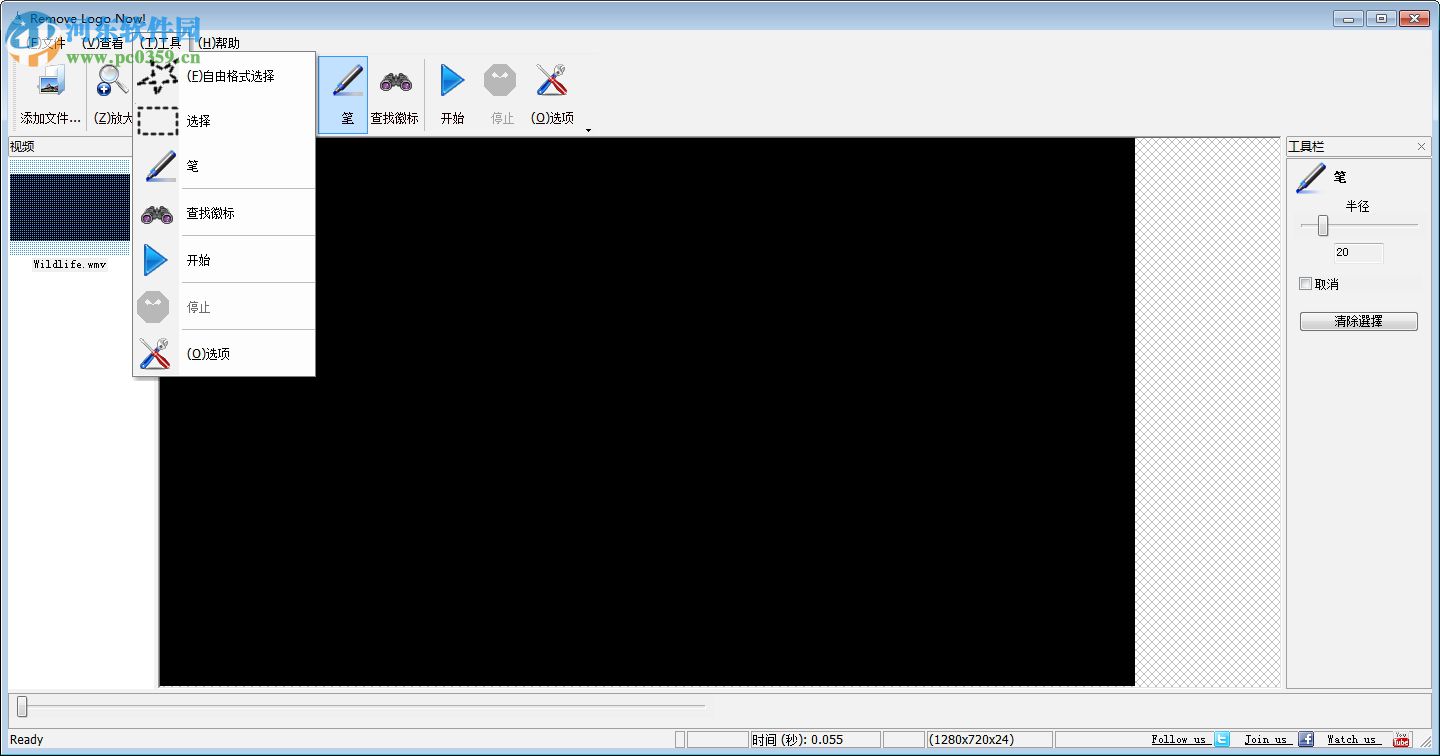Click the YouTube icon in the status bar
The image size is (1440, 756).
tap(1402, 740)
